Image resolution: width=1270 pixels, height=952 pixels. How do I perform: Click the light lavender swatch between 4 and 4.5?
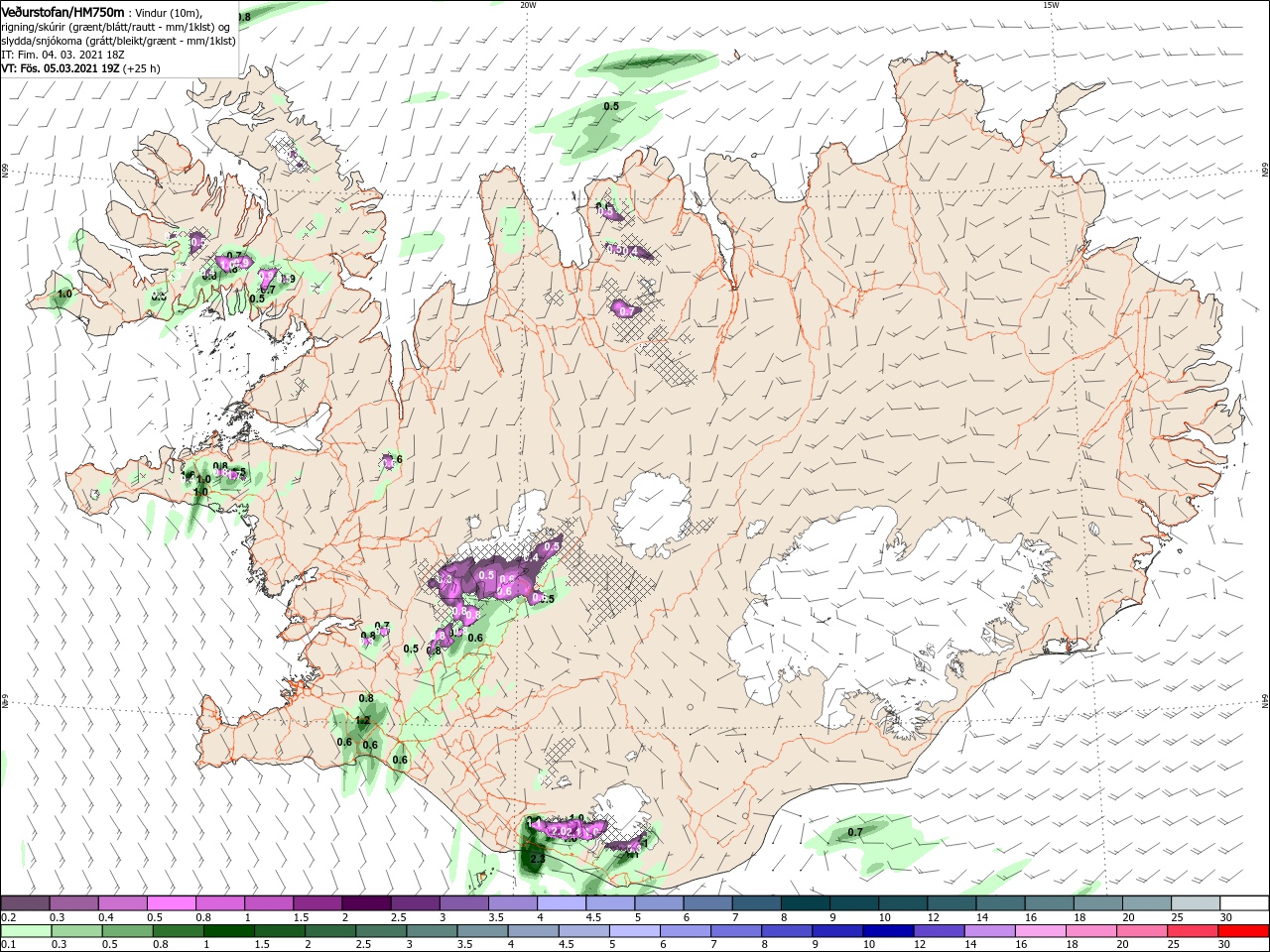tap(561, 902)
